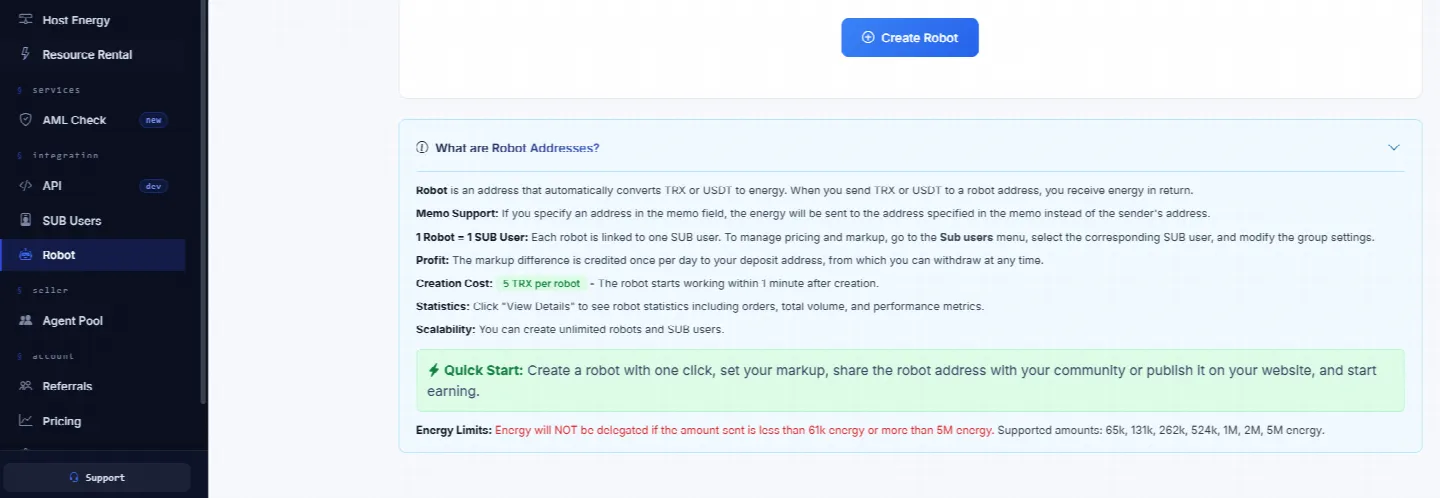Image resolution: width=1440 pixels, height=498 pixels.
Task: Click the Memo Support label
Action: (x=457, y=213)
